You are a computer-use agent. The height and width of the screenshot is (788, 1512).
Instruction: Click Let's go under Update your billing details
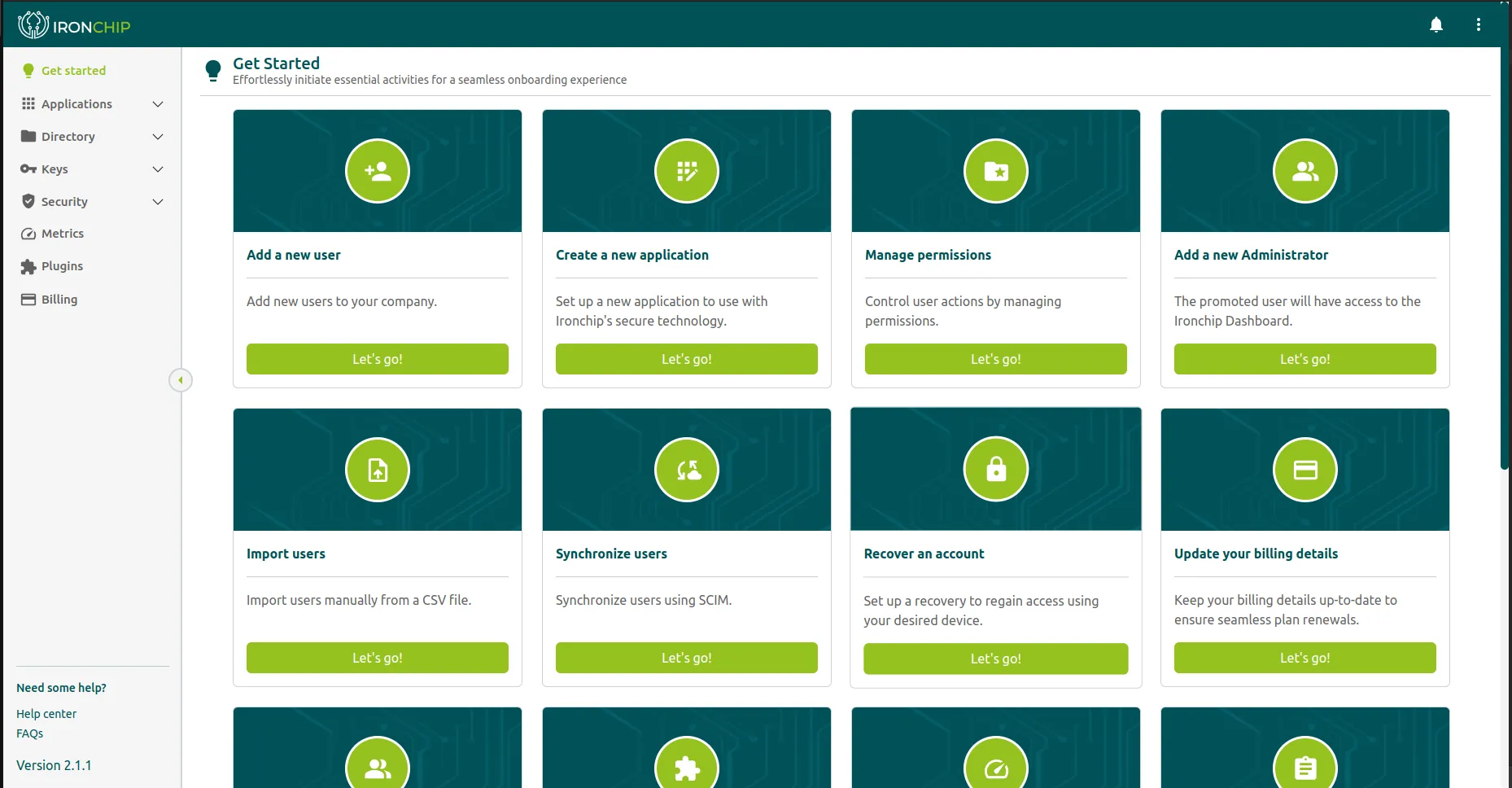tap(1305, 658)
